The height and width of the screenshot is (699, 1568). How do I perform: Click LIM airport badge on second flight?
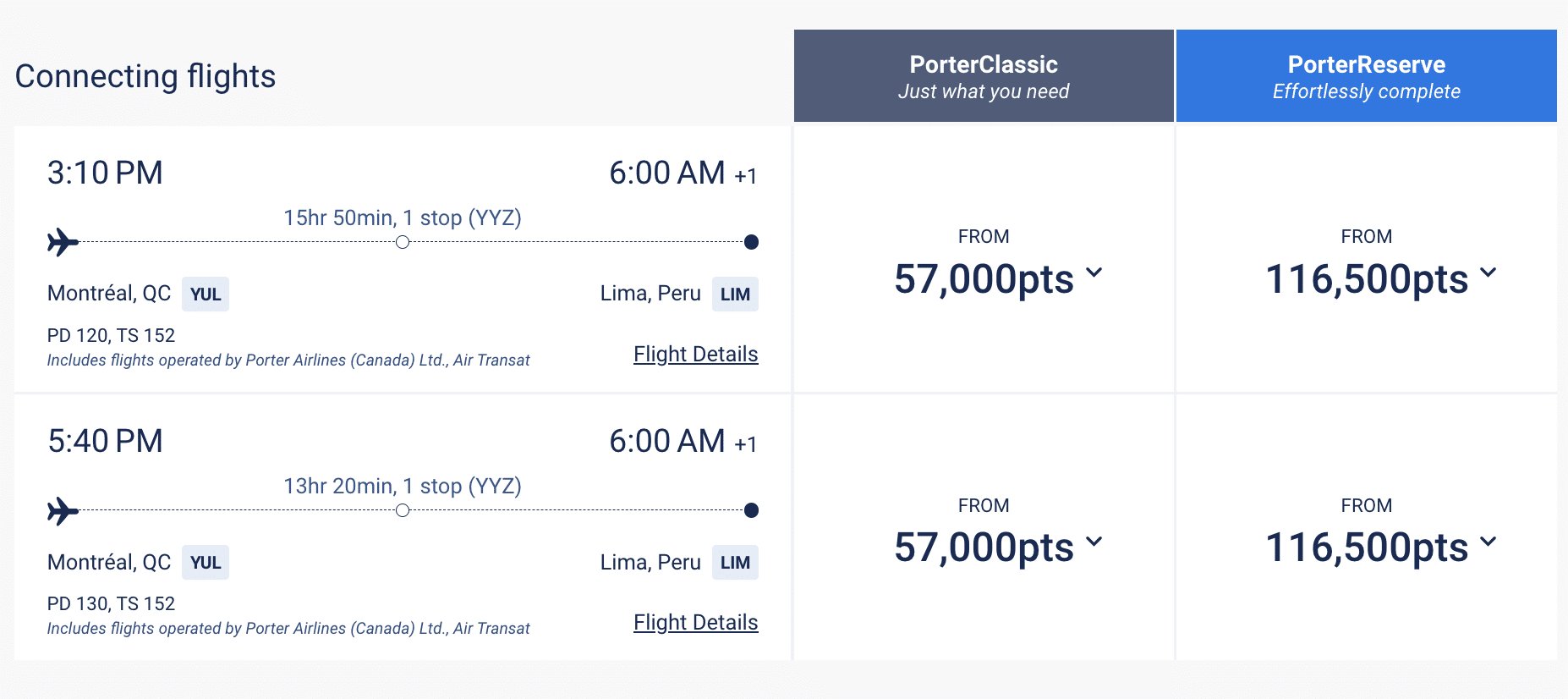tap(735, 563)
